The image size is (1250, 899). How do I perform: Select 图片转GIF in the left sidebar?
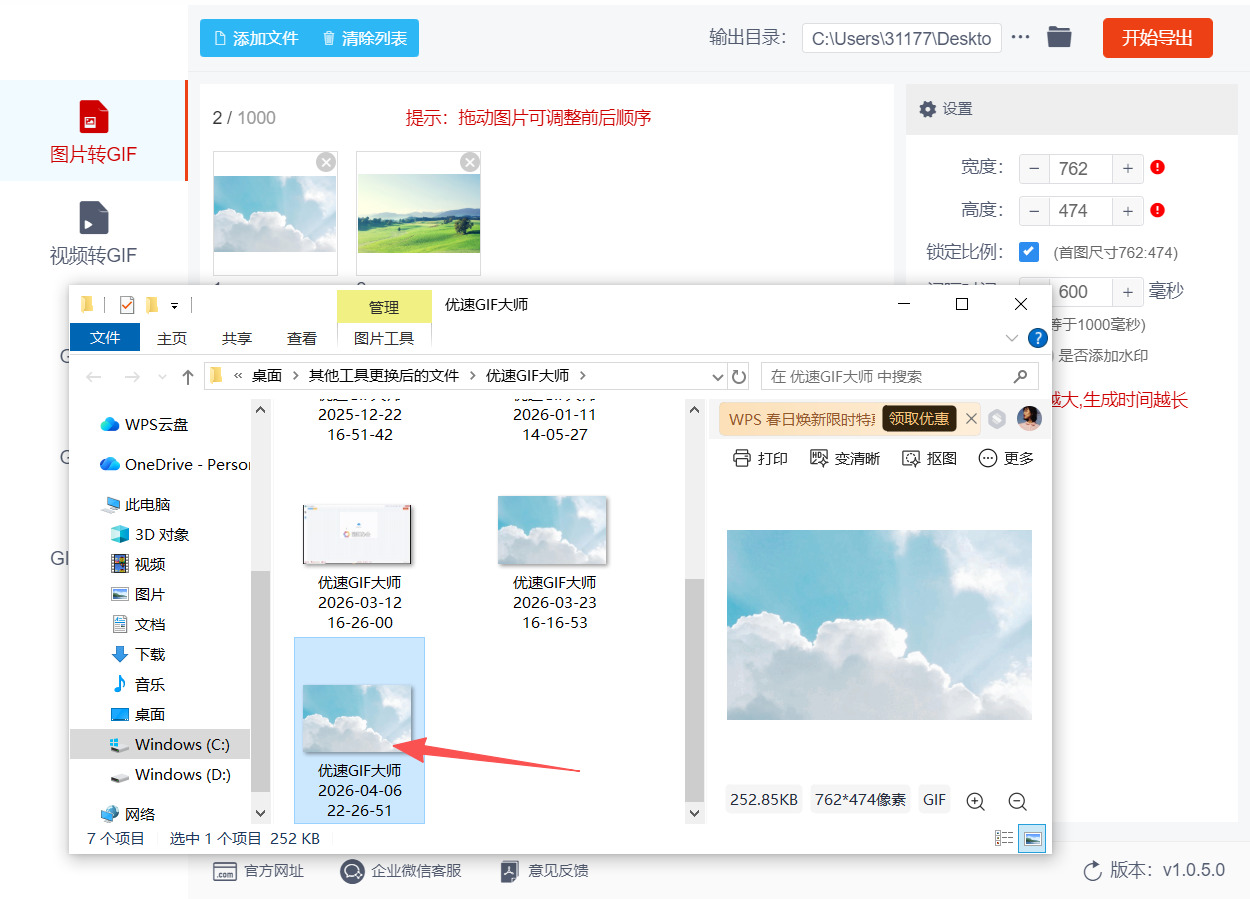pos(92,130)
